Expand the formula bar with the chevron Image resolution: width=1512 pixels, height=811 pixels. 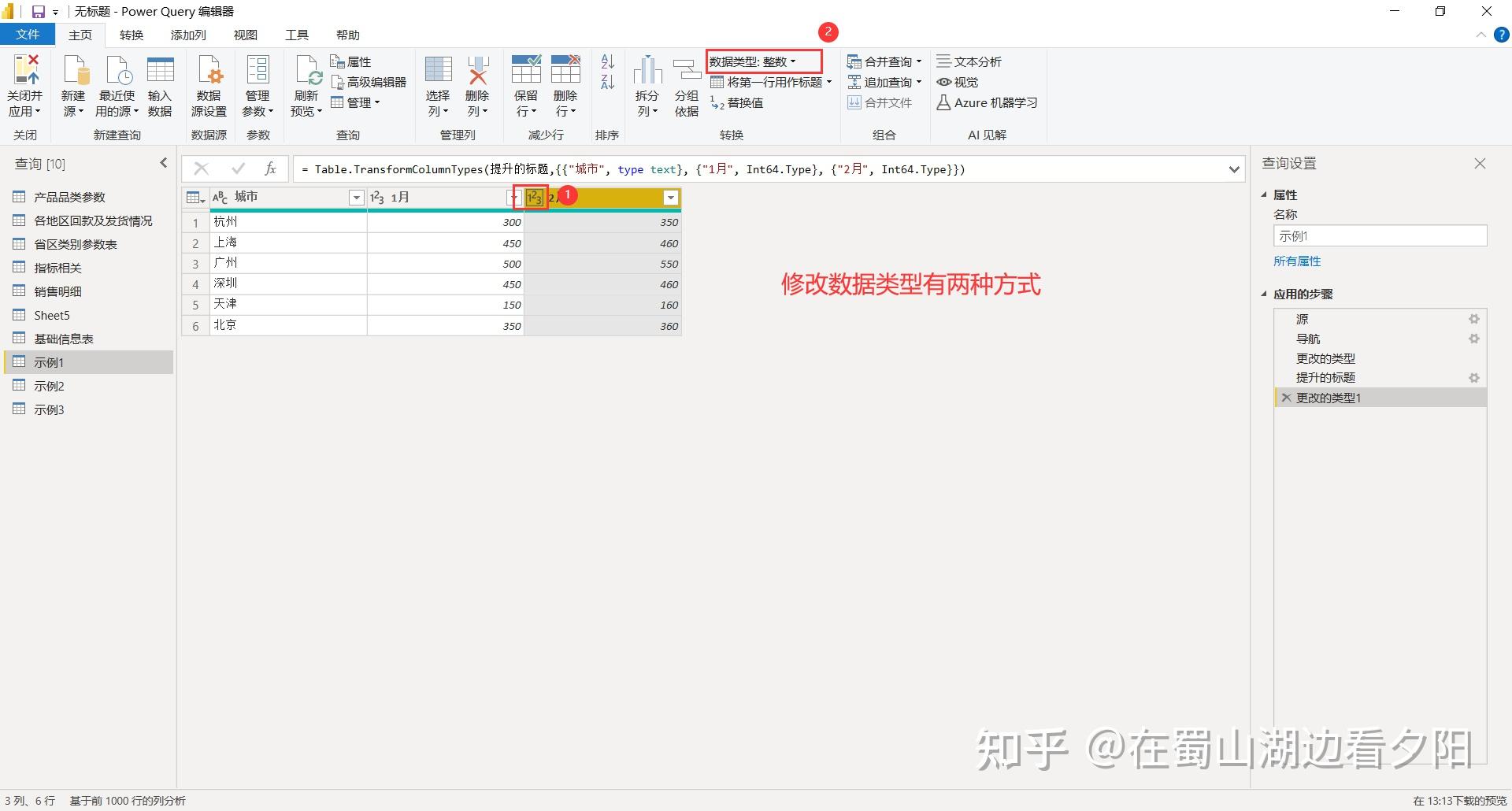pos(1234,168)
